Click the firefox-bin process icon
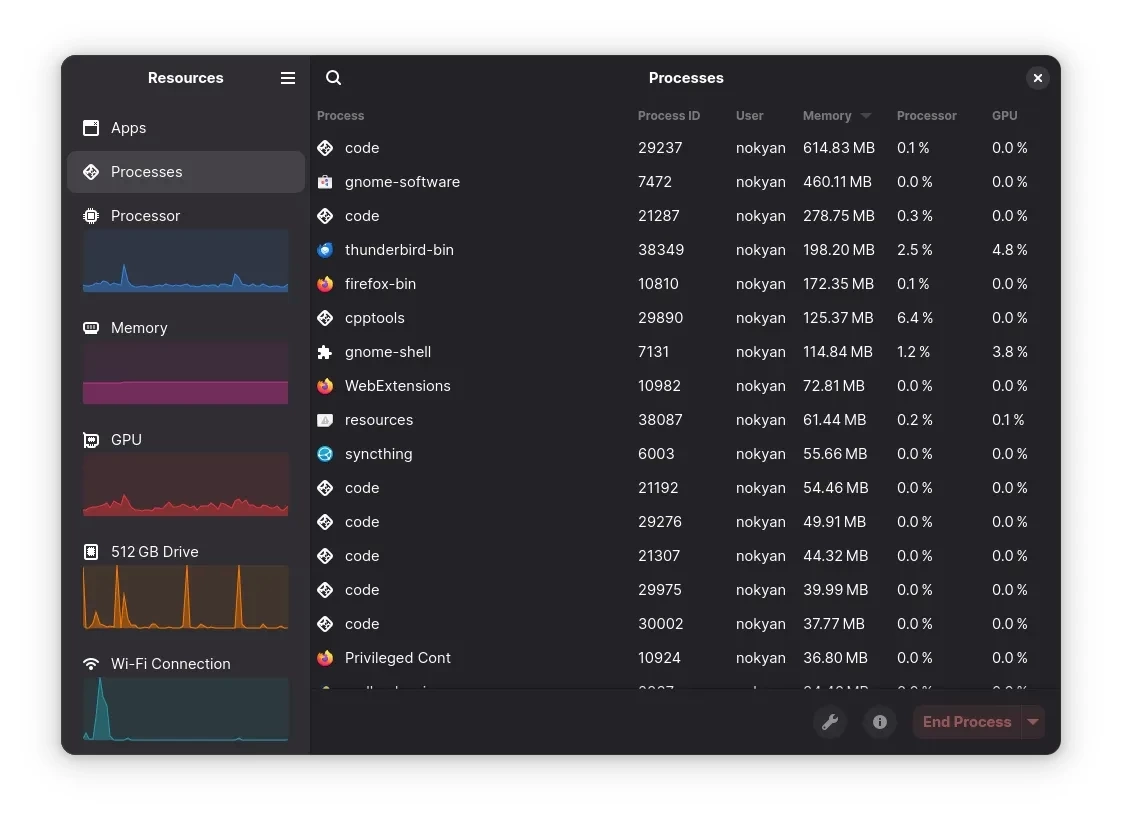Screen dimensions: 1122x822 [x=325, y=284]
